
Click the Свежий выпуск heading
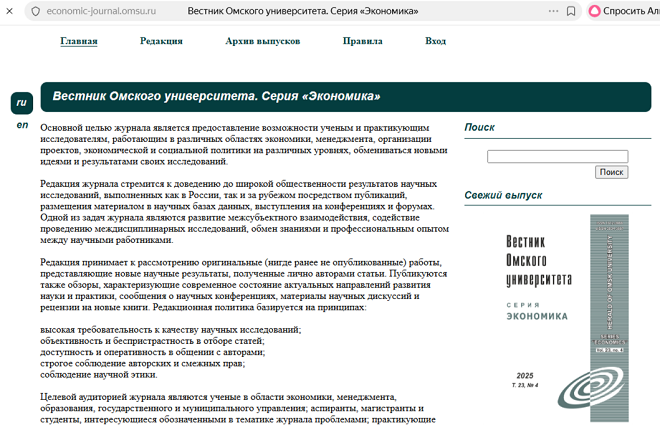pos(503,195)
